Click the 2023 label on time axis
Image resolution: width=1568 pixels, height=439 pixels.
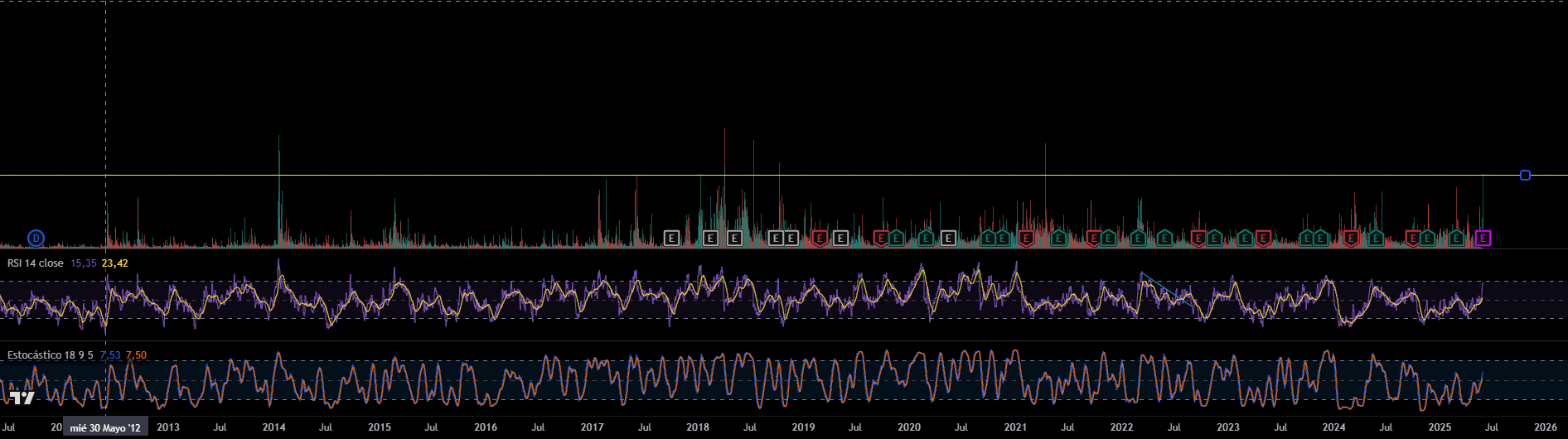click(x=1227, y=427)
